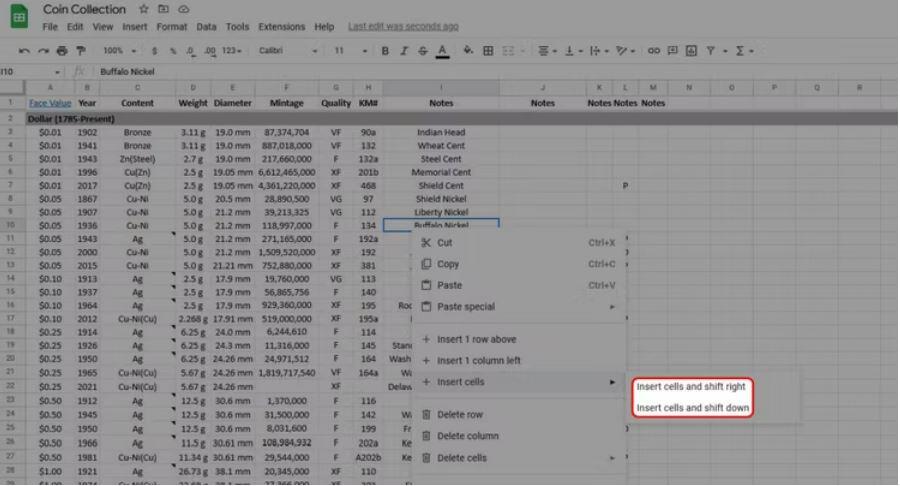Select Delete row from context menu
The height and width of the screenshot is (486, 900).
(460, 415)
